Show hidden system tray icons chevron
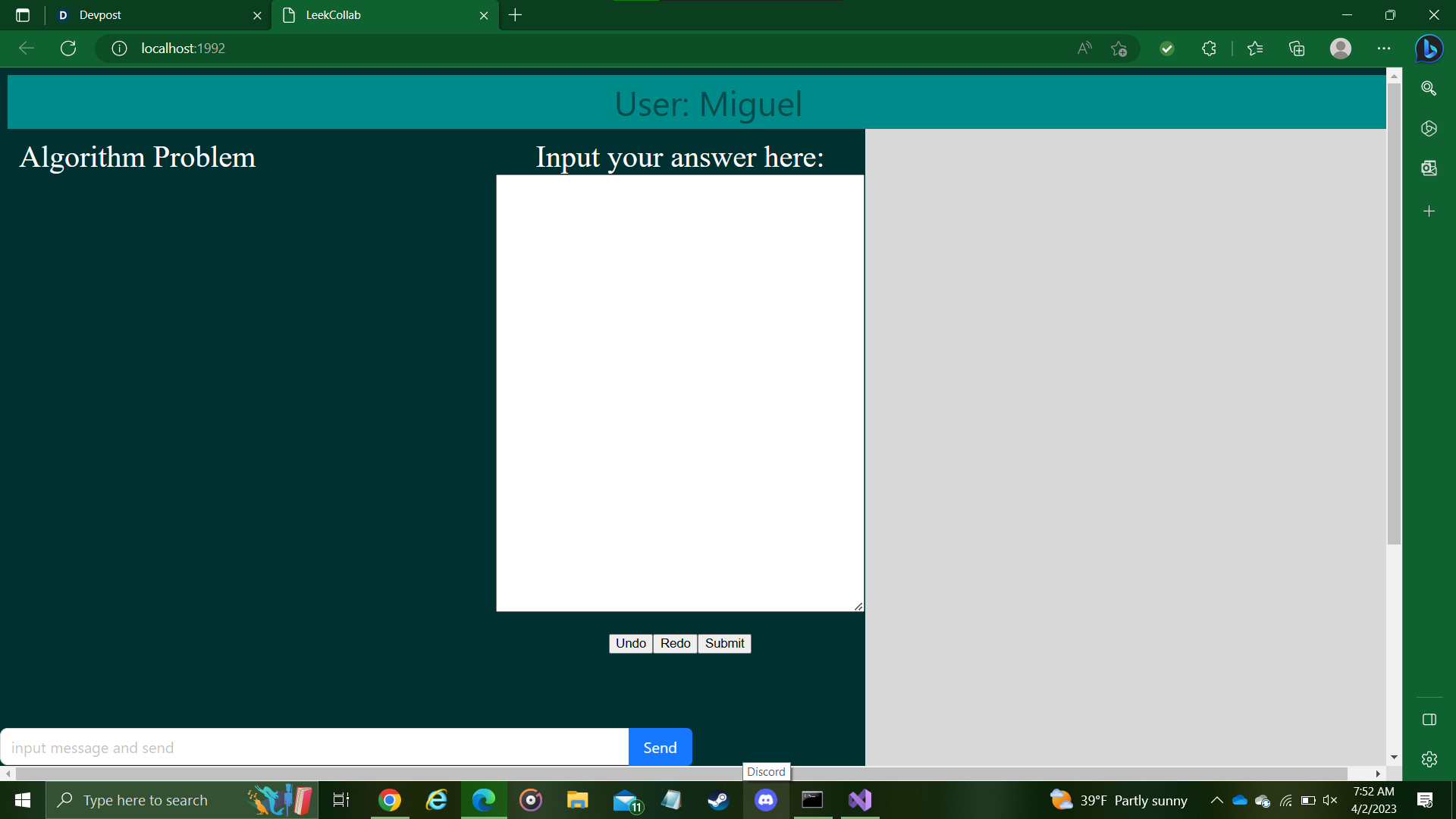This screenshot has height=819, width=1456. coord(1216,800)
